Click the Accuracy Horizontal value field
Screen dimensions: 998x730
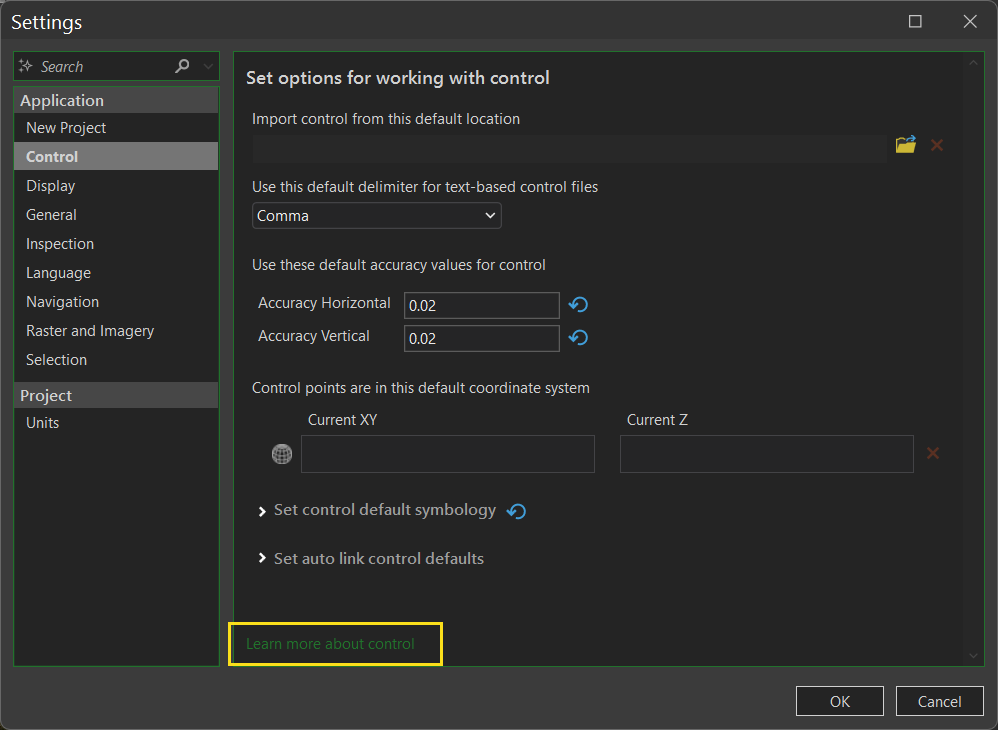(x=482, y=305)
